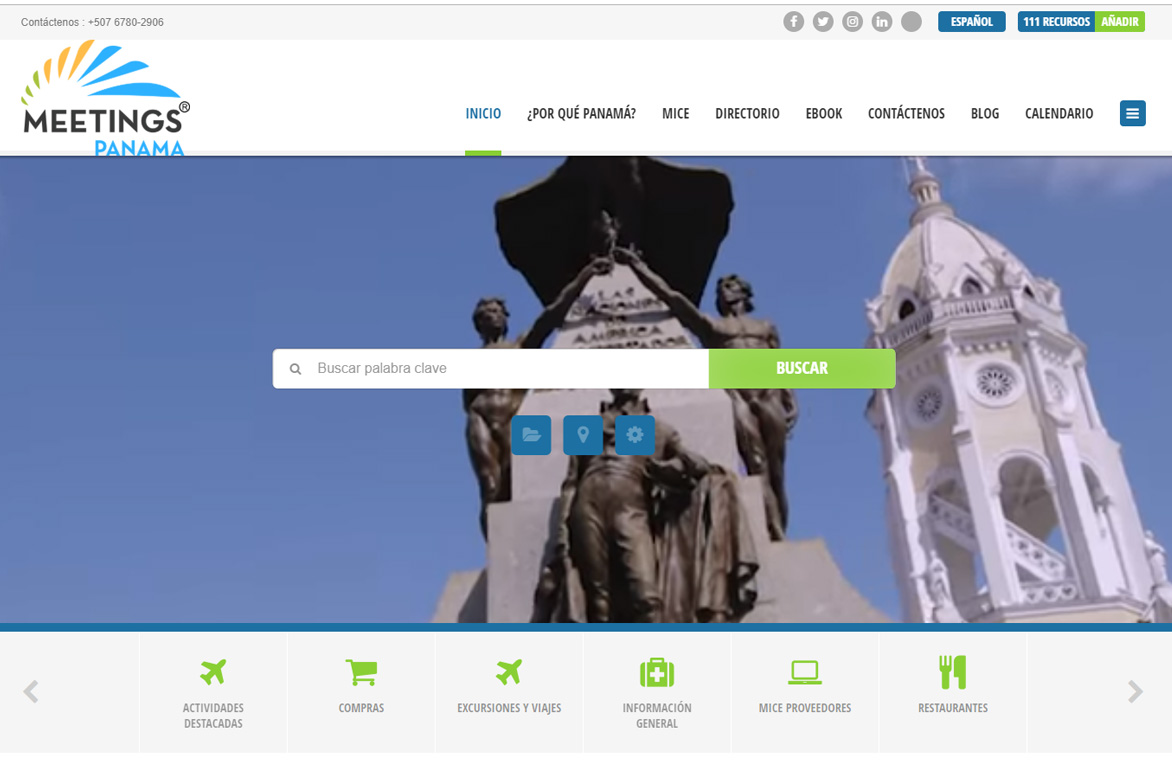Screen dimensions: 1172x782
Task: Click the gear settings filter icon
Action: pyautogui.click(x=635, y=435)
